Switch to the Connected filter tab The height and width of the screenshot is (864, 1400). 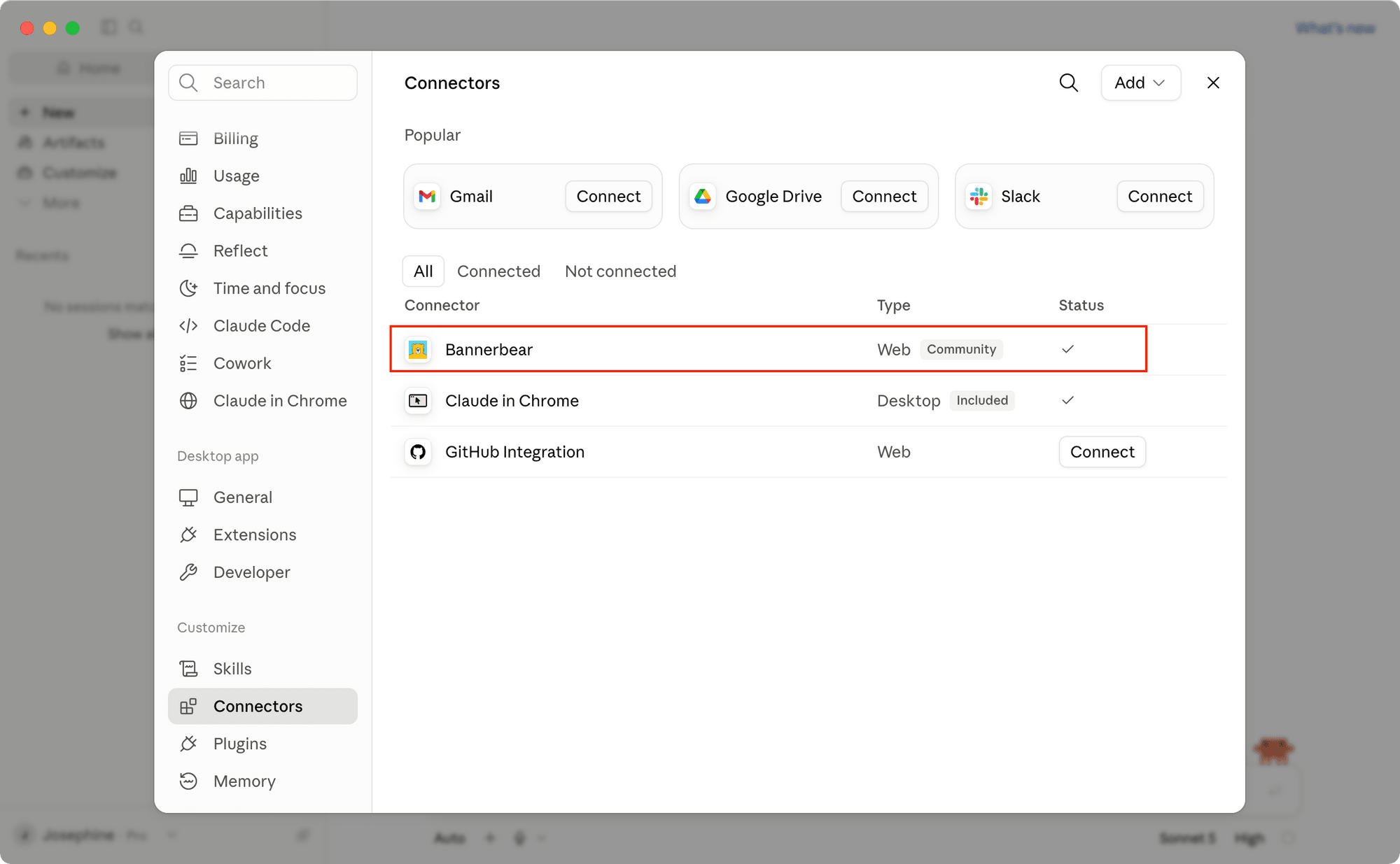coord(498,271)
